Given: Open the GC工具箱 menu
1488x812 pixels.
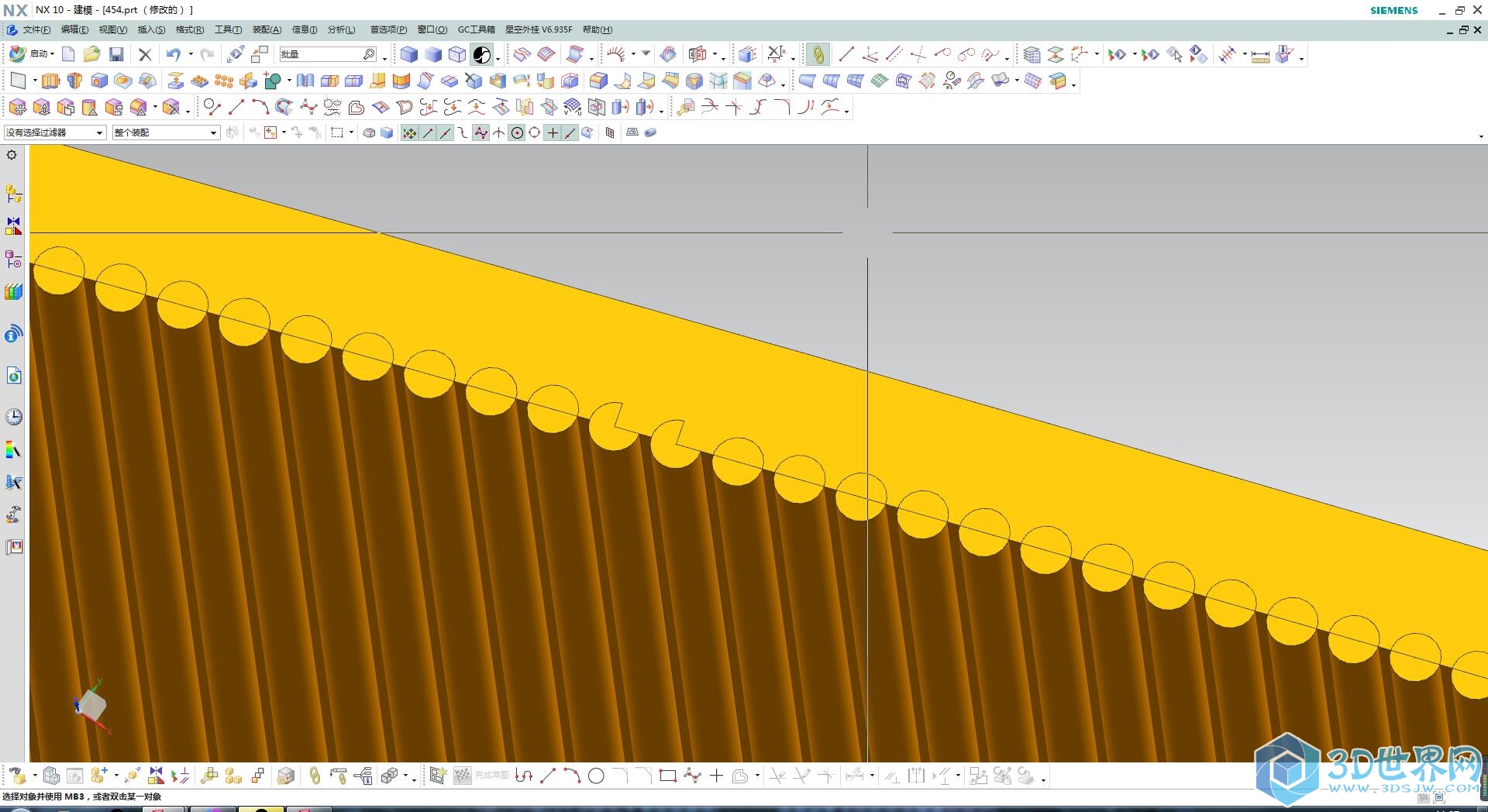Looking at the screenshot, I should [x=476, y=29].
